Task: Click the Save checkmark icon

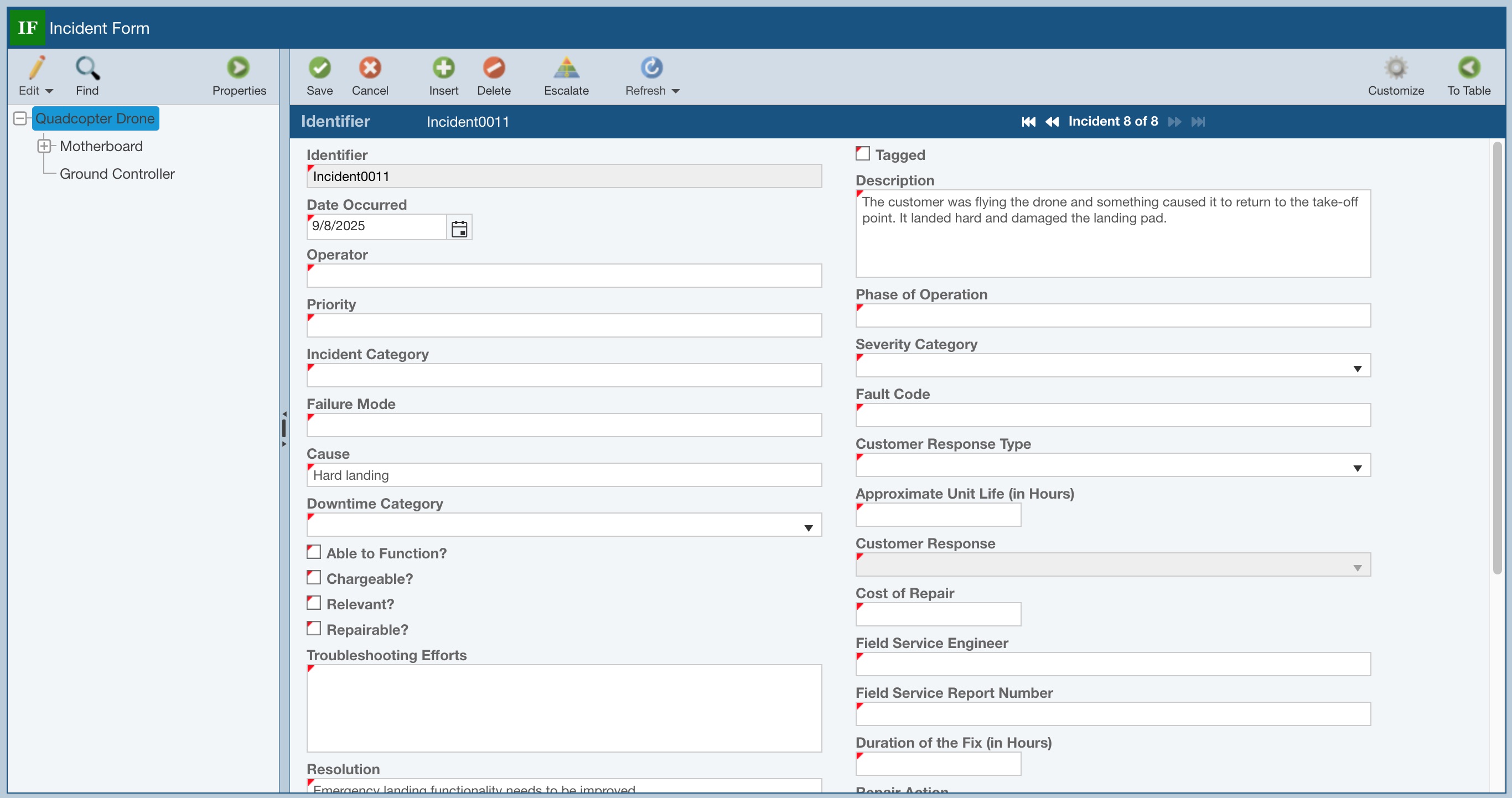Action: (x=319, y=68)
